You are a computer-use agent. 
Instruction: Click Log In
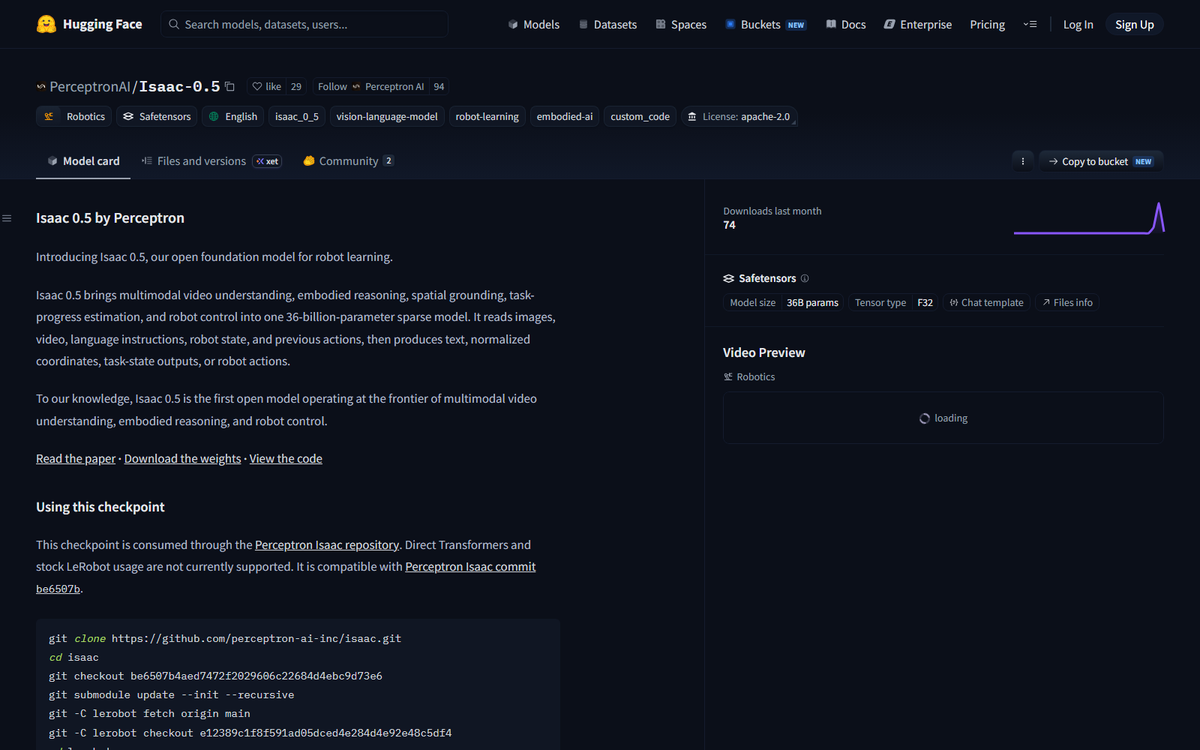click(1078, 24)
